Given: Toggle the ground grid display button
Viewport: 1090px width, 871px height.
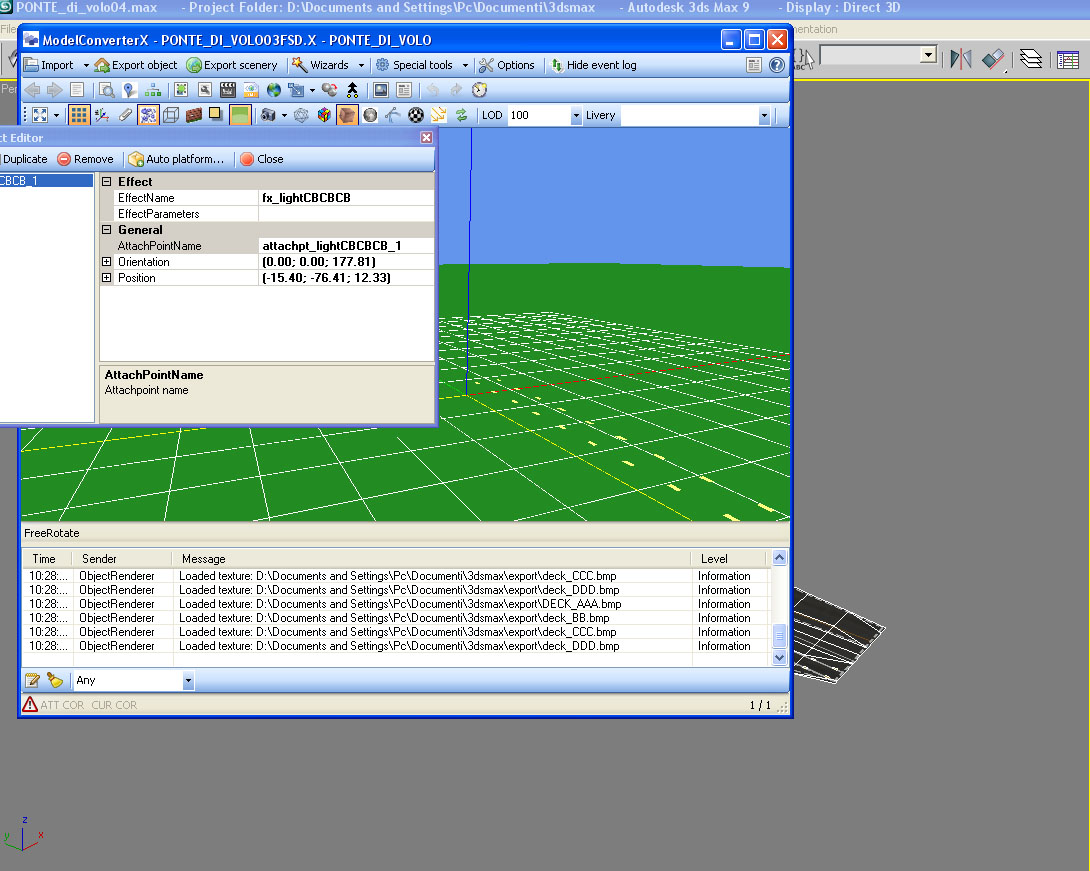Looking at the screenshot, I should coord(78,115).
